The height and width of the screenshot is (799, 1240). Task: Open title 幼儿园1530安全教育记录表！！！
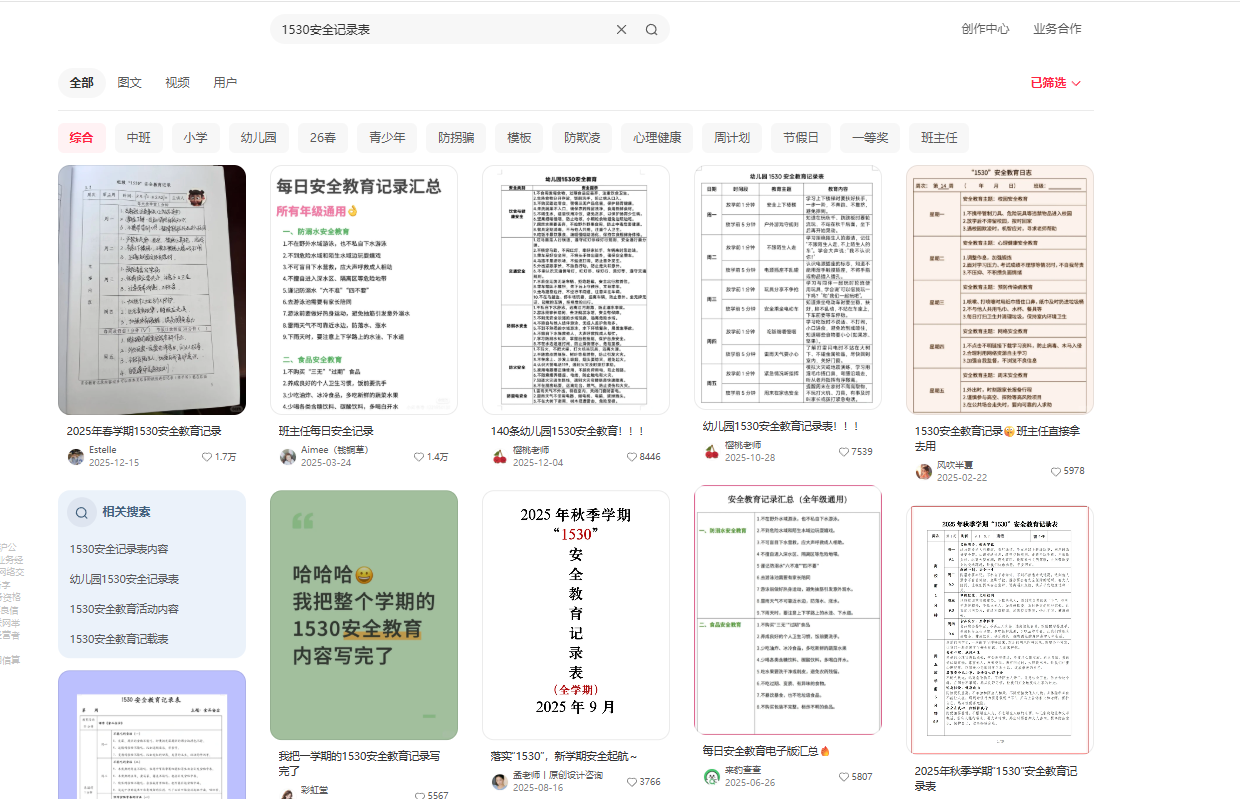[x=782, y=425]
